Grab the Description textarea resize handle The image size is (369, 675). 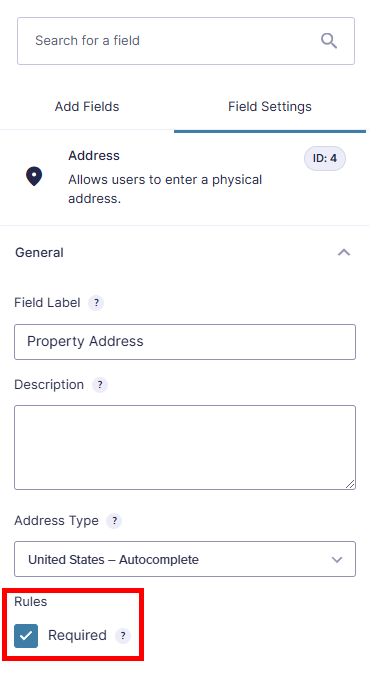[350, 484]
